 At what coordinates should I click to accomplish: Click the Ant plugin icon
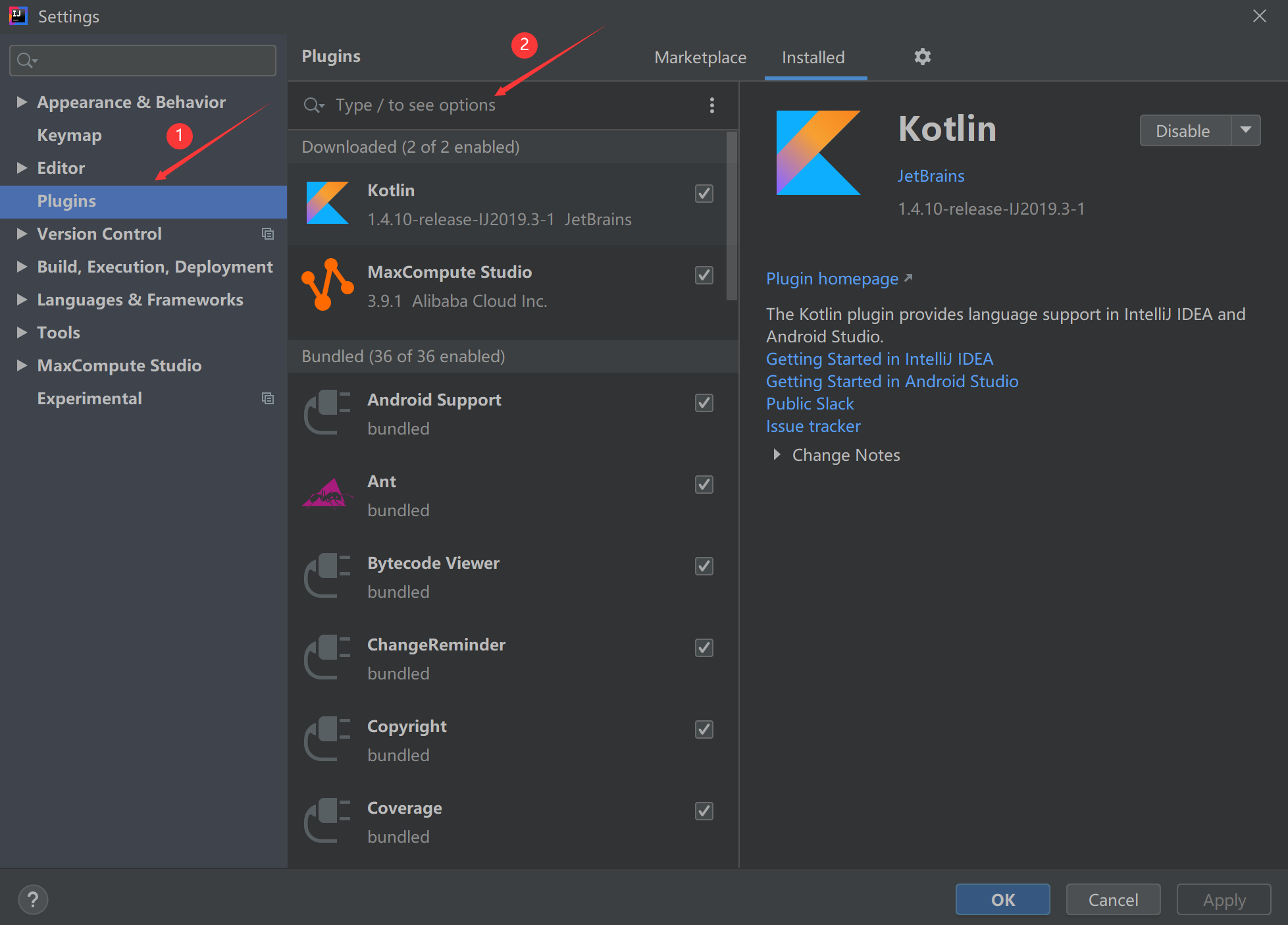327,494
